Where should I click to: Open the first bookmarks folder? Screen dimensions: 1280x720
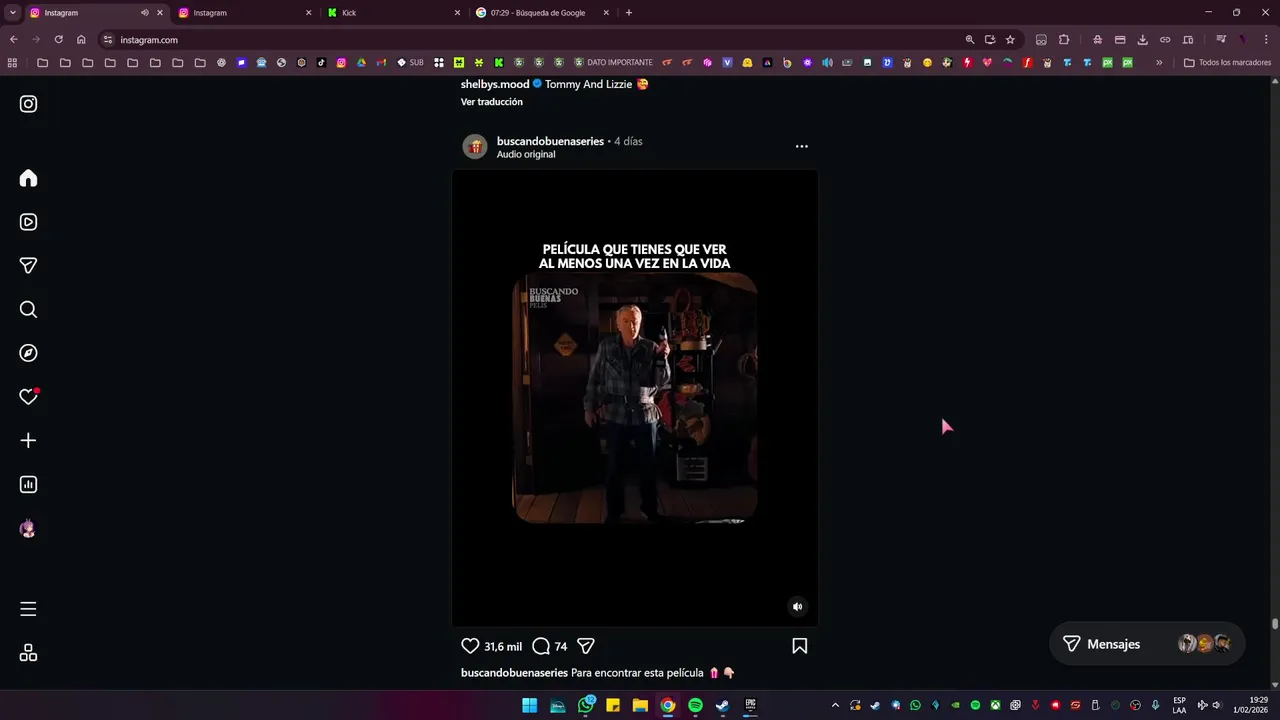(x=42, y=62)
